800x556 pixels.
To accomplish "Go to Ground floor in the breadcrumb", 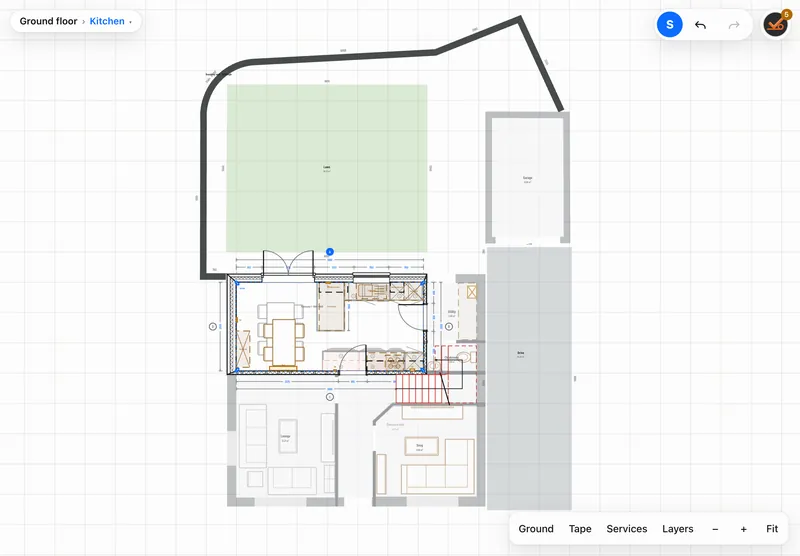I will click(48, 21).
